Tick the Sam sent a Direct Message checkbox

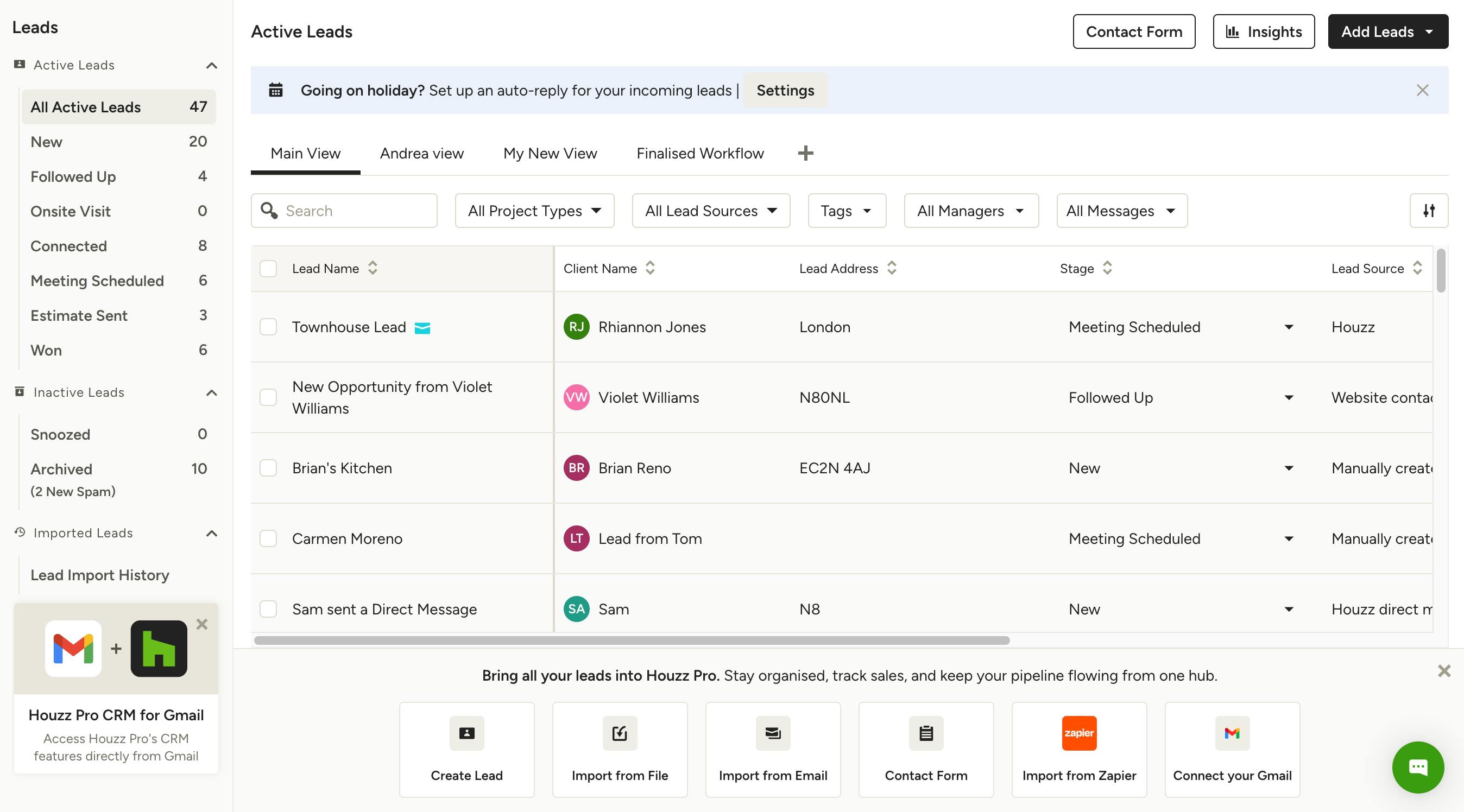coord(268,608)
